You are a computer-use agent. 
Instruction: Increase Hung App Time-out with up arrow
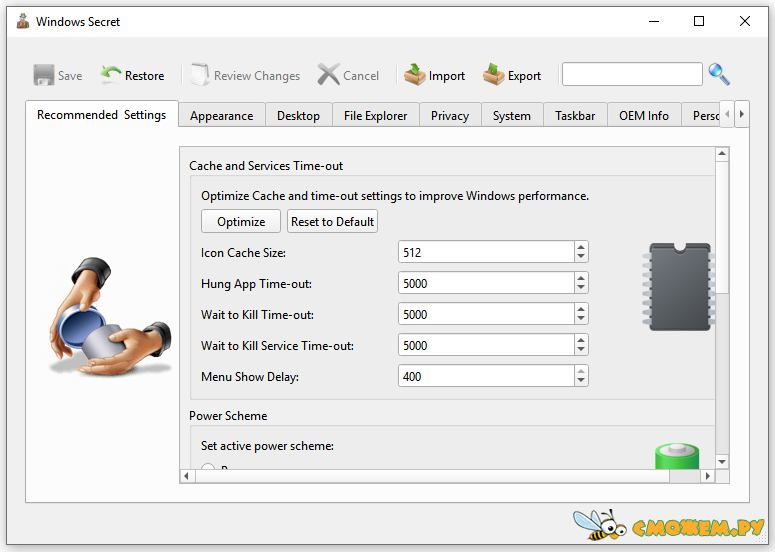pos(581,278)
